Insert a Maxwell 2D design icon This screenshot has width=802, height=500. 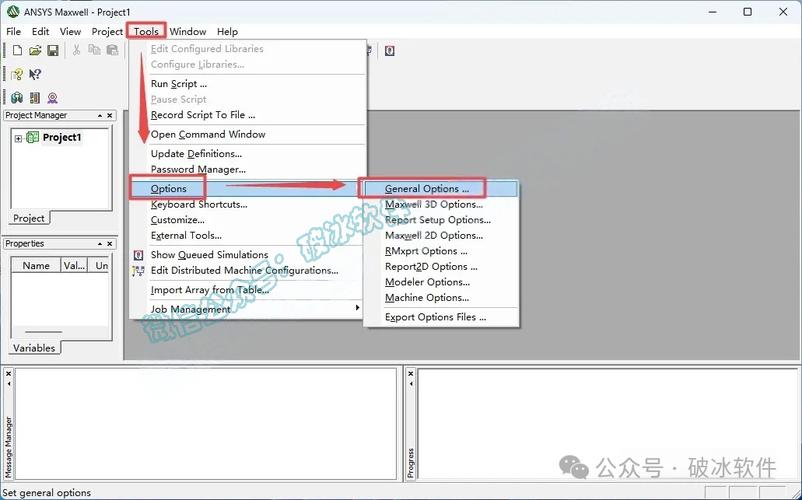coord(35,98)
